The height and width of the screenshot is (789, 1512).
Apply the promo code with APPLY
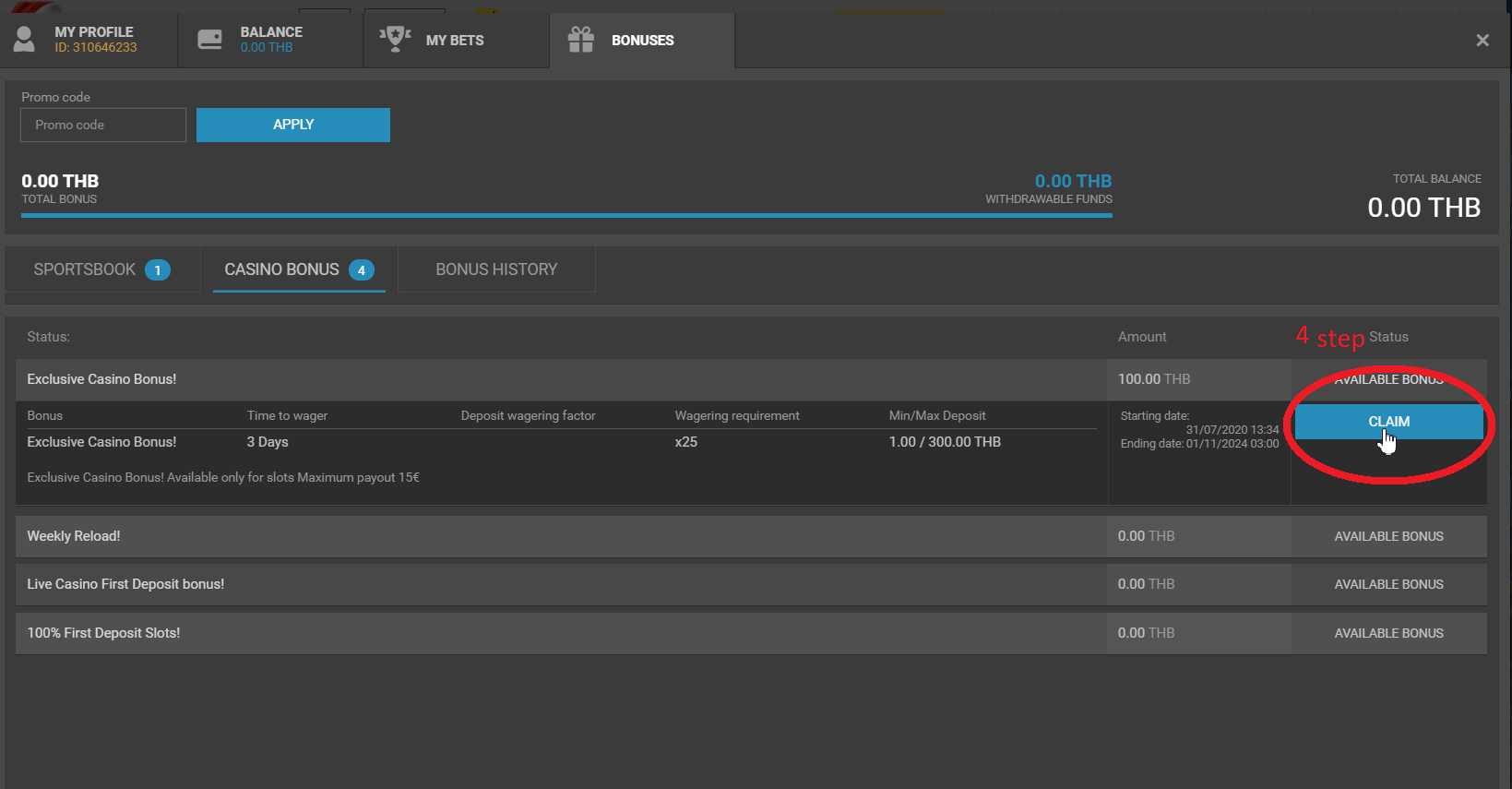click(x=293, y=125)
